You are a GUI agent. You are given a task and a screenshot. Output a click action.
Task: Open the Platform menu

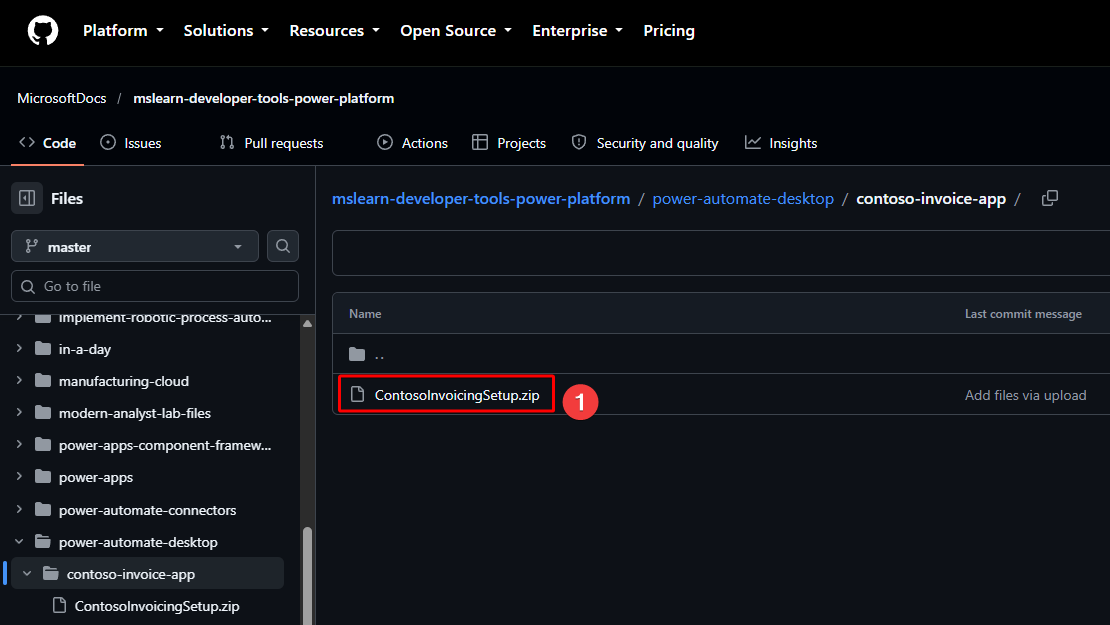123,31
